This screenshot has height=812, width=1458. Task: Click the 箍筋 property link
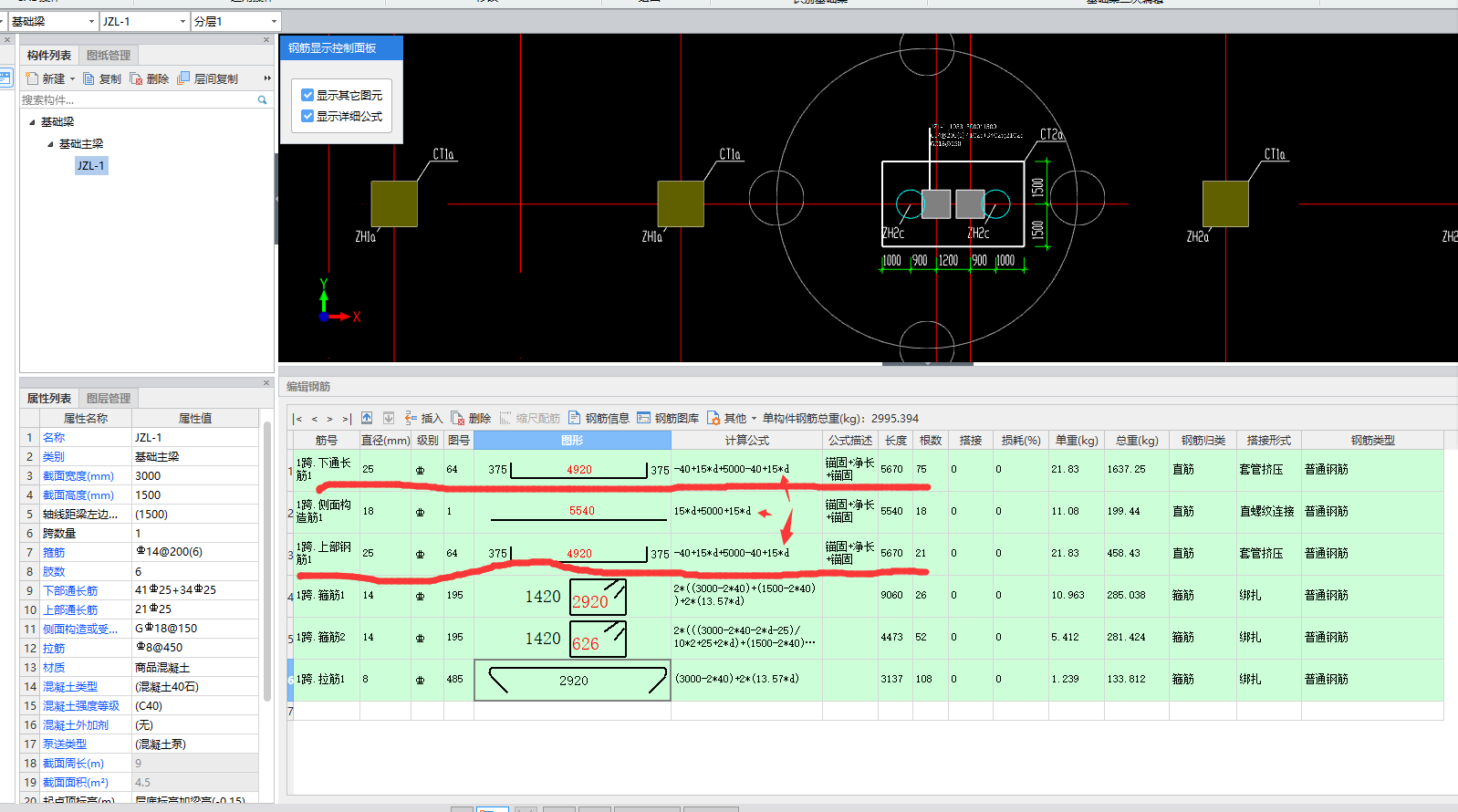point(54,553)
